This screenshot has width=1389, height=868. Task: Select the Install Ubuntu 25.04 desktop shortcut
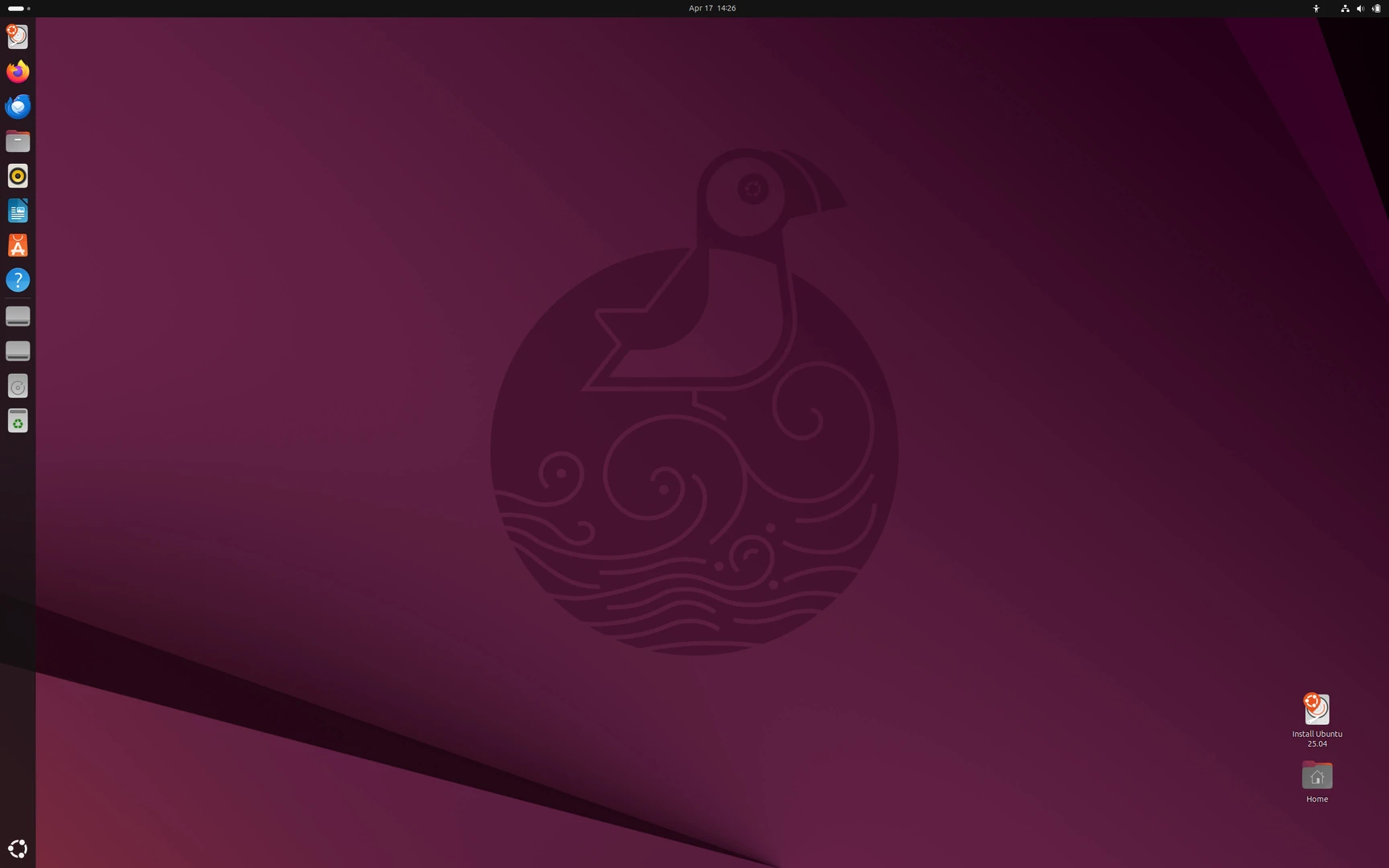coord(1317,708)
